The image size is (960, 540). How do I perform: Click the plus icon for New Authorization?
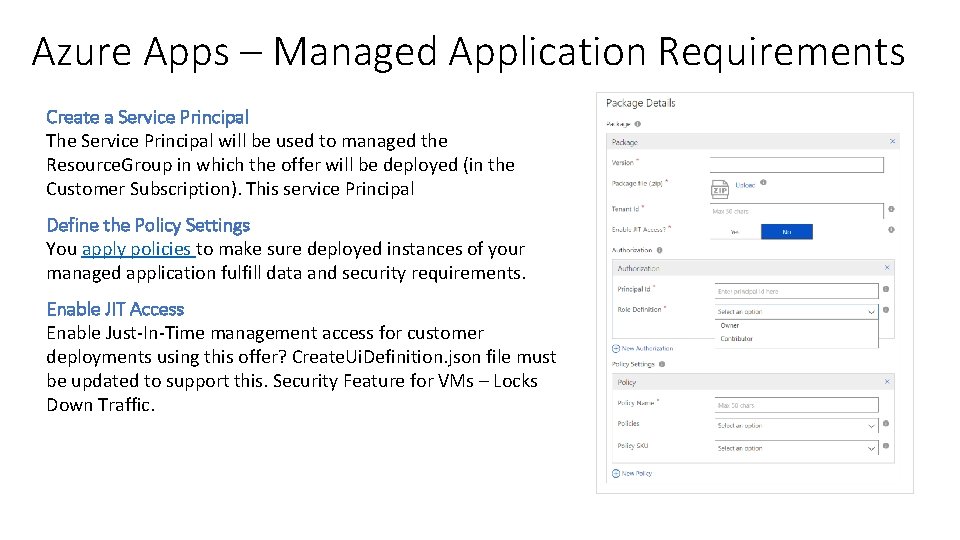point(616,348)
